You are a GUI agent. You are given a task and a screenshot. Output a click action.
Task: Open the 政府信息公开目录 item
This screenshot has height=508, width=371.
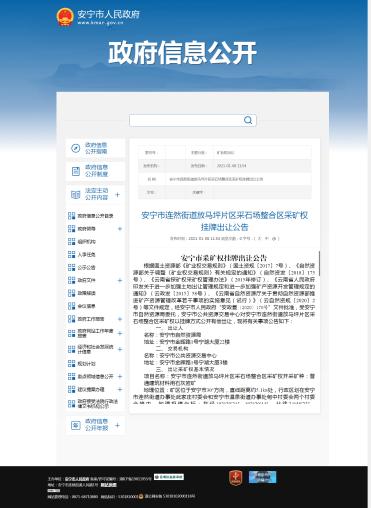[x=95, y=216]
